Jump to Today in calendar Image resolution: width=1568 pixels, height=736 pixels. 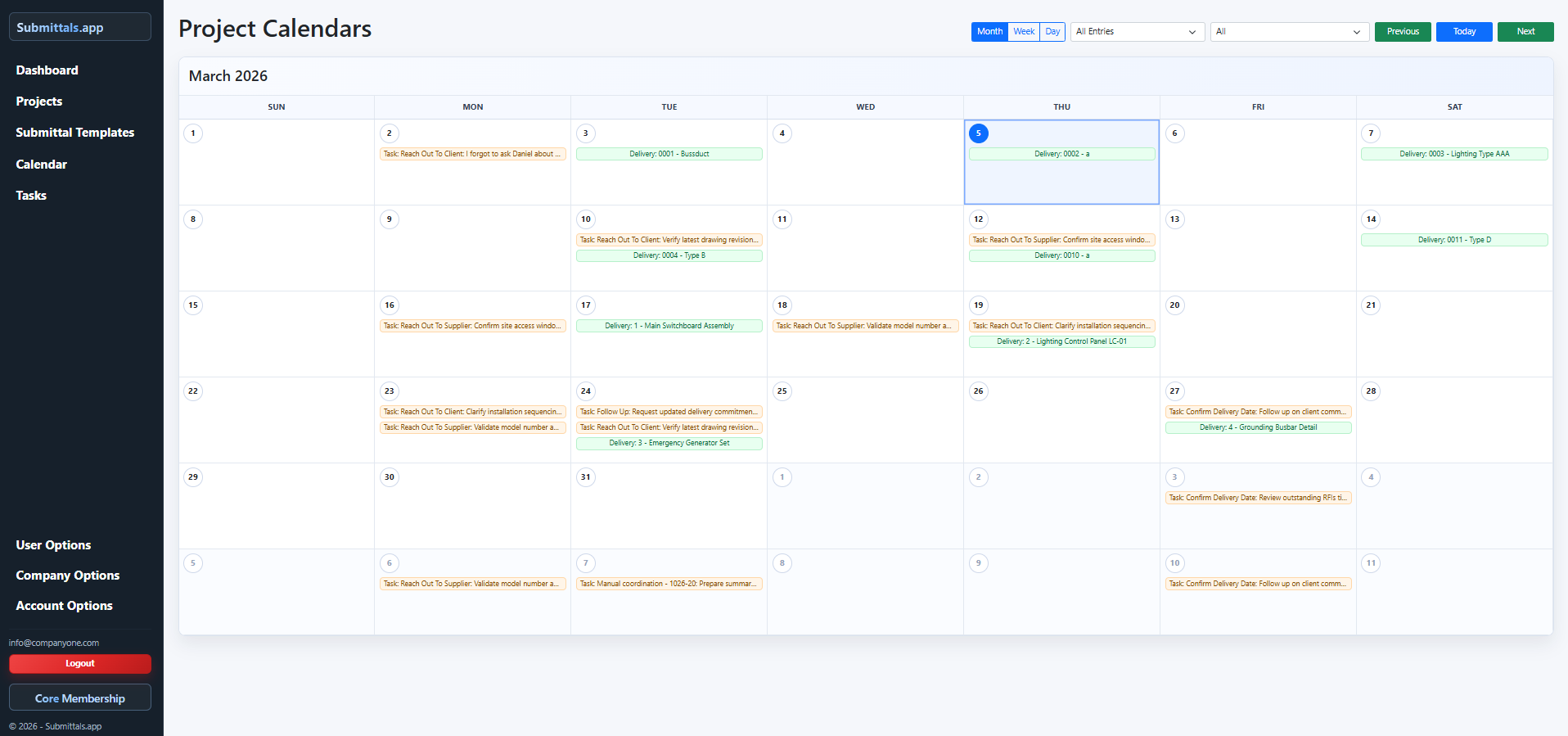pyautogui.click(x=1463, y=32)
